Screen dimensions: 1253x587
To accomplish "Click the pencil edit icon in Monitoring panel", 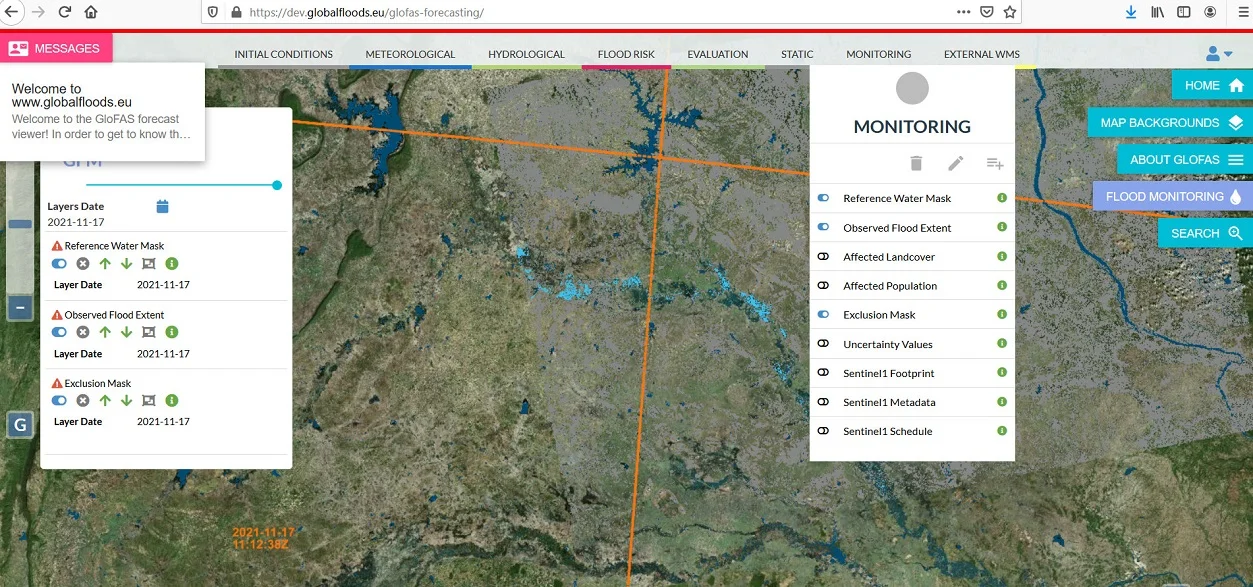I will coord(956,163).
